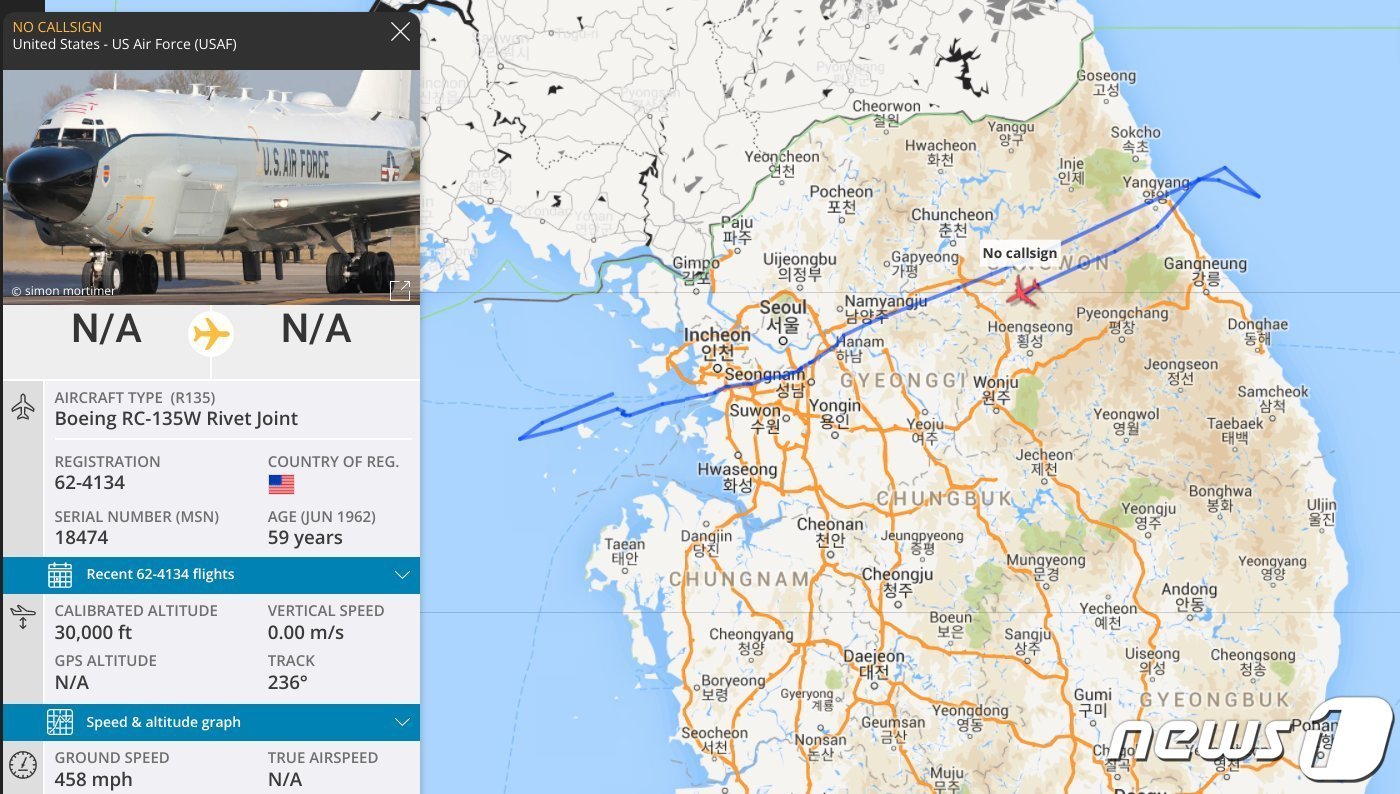Screen dimensions: 1400x794
Task: Click the aircraft type plane icon
Action: tap(23, 408)
